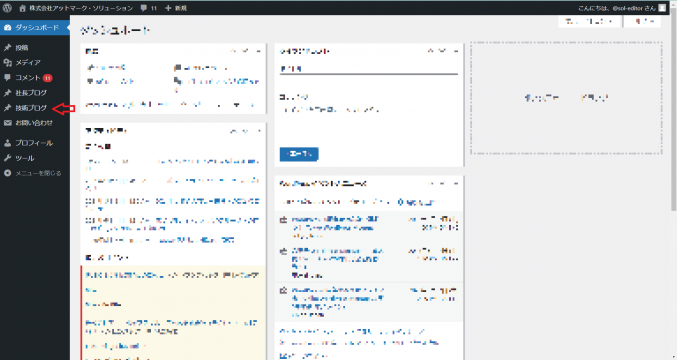This screenshot has width=677, height=360.
Task: Move the activity widget up
Action: (234, 131)
